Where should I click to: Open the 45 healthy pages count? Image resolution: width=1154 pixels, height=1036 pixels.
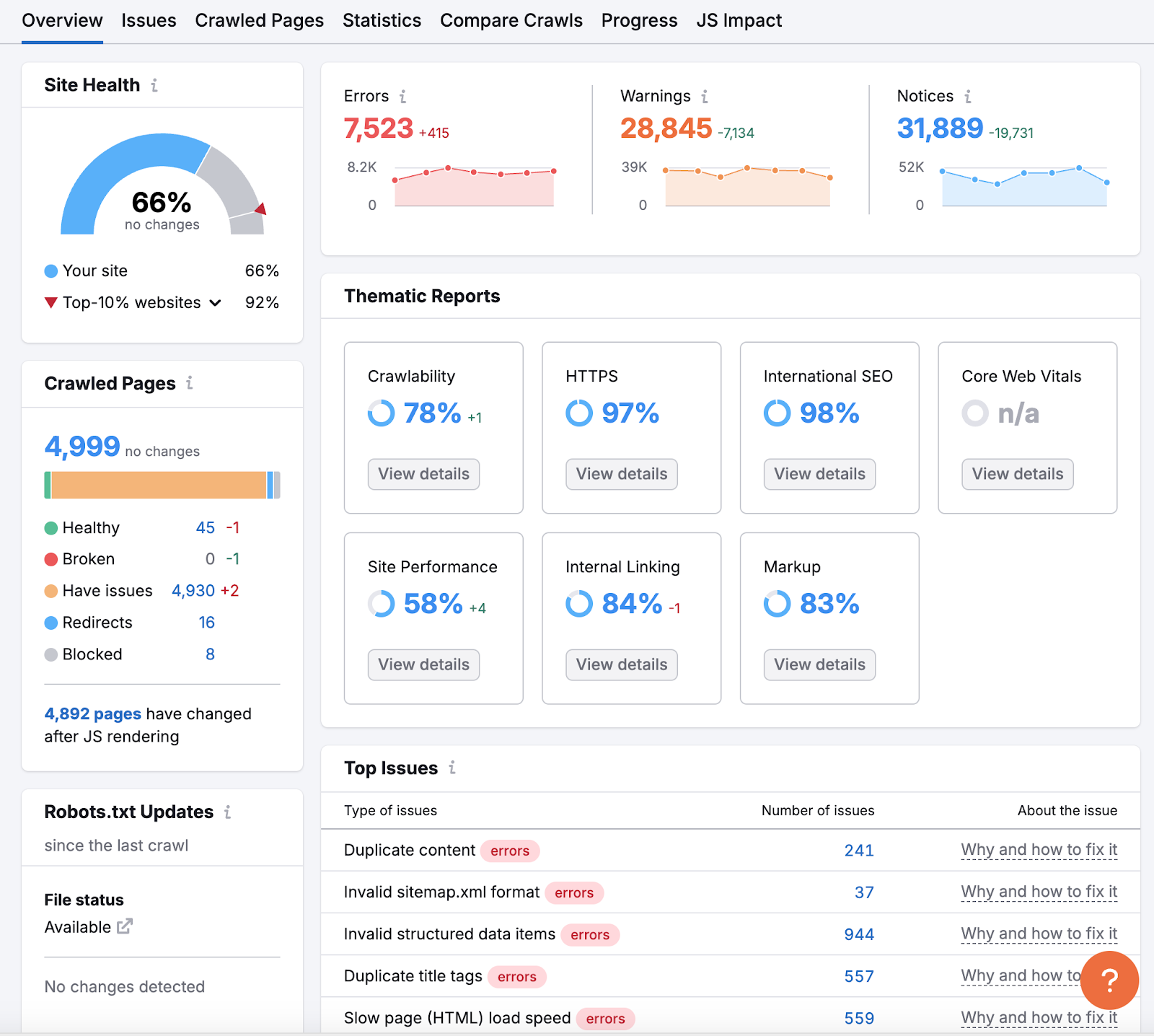[206, 527]
